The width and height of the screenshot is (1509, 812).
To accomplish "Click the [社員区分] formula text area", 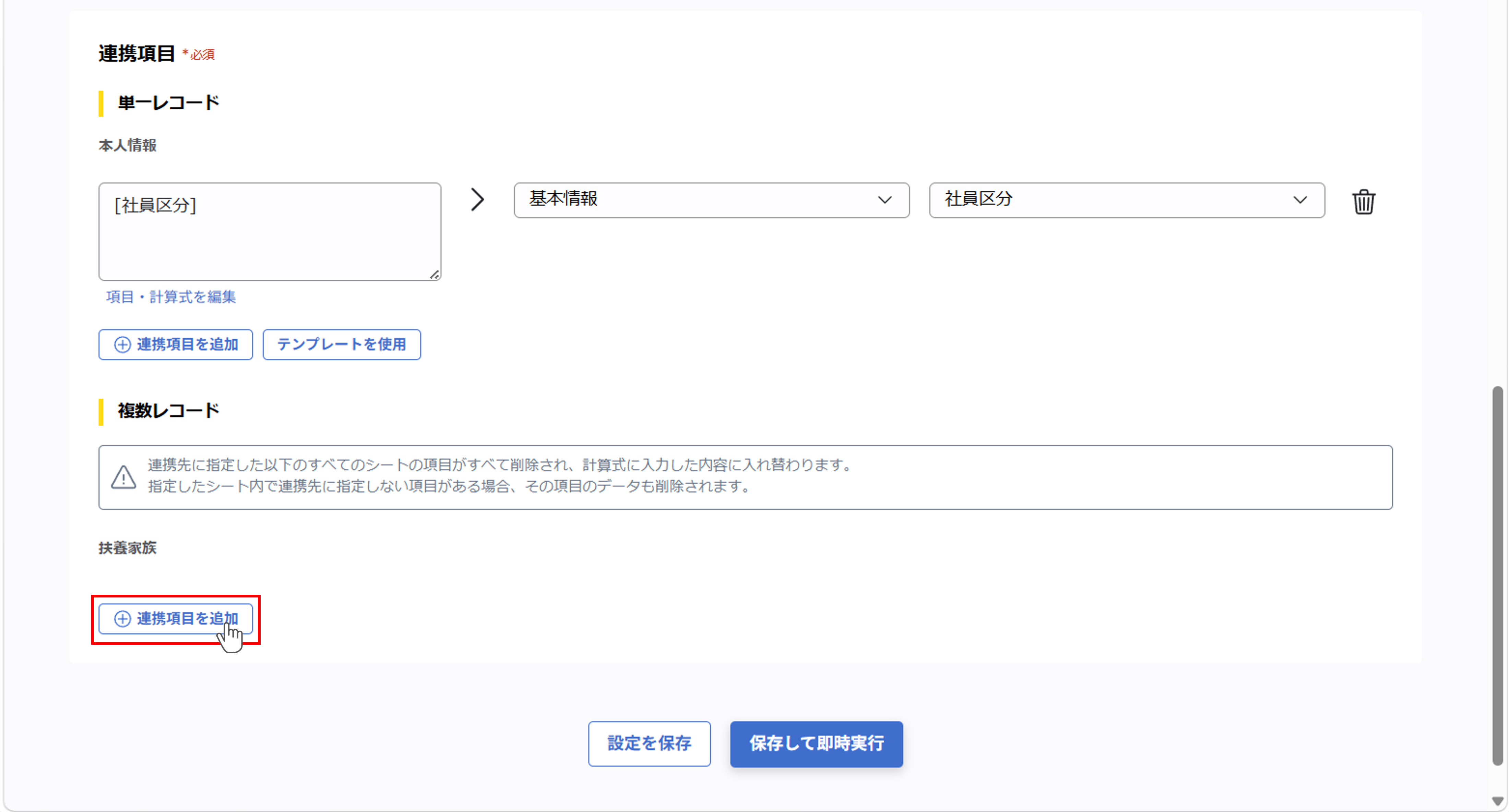I will 270,232.
